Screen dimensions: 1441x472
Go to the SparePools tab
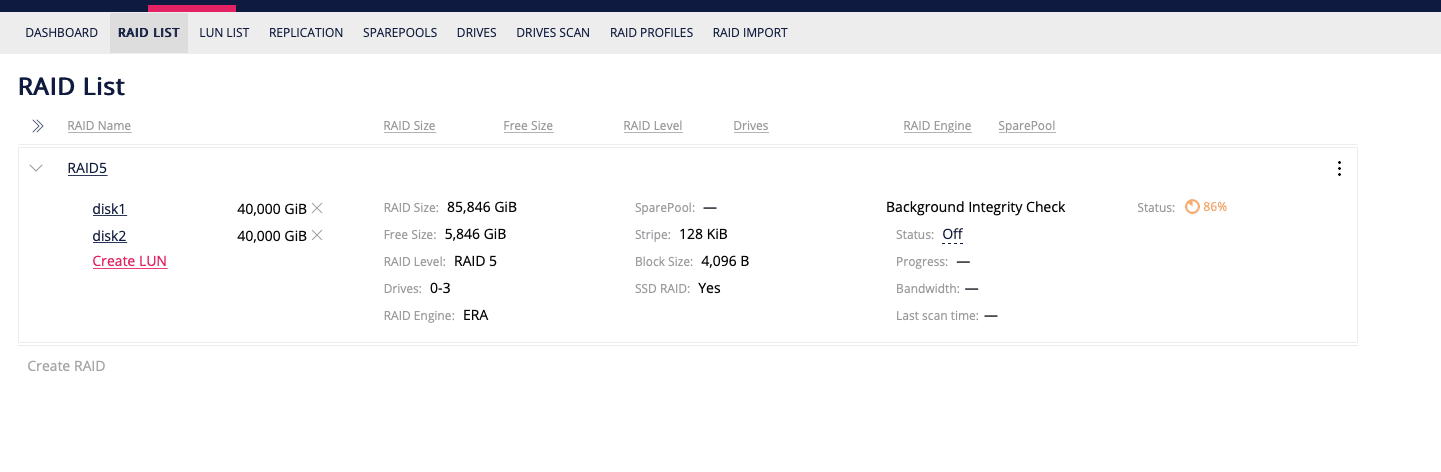click(400, 33)
